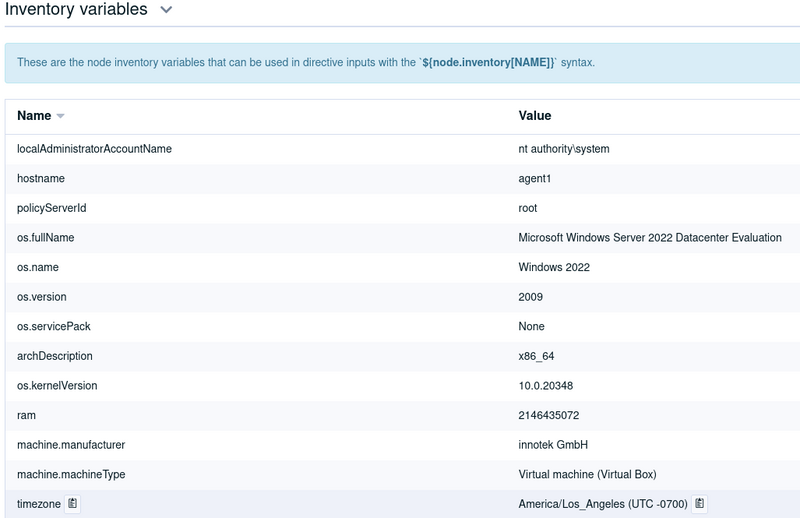
Task: Click the x86_64 archDescription value
Action: [536, 356]
